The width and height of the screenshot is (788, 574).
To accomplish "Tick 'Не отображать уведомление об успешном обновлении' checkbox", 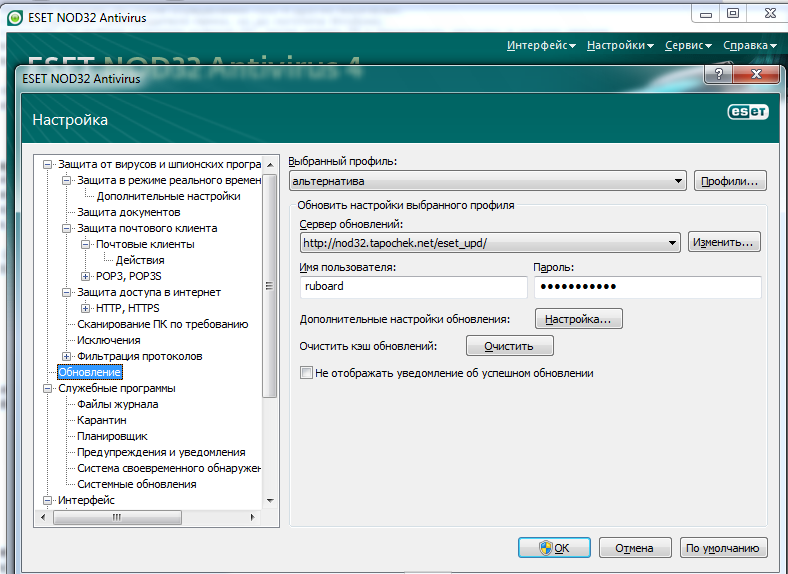I will click(306, 373).
